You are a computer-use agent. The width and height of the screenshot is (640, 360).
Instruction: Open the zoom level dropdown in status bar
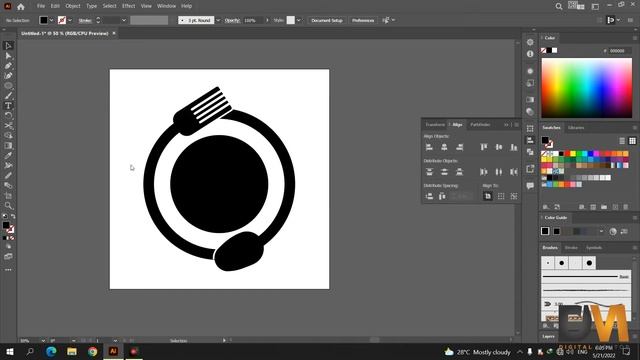[x=43, y=340]
